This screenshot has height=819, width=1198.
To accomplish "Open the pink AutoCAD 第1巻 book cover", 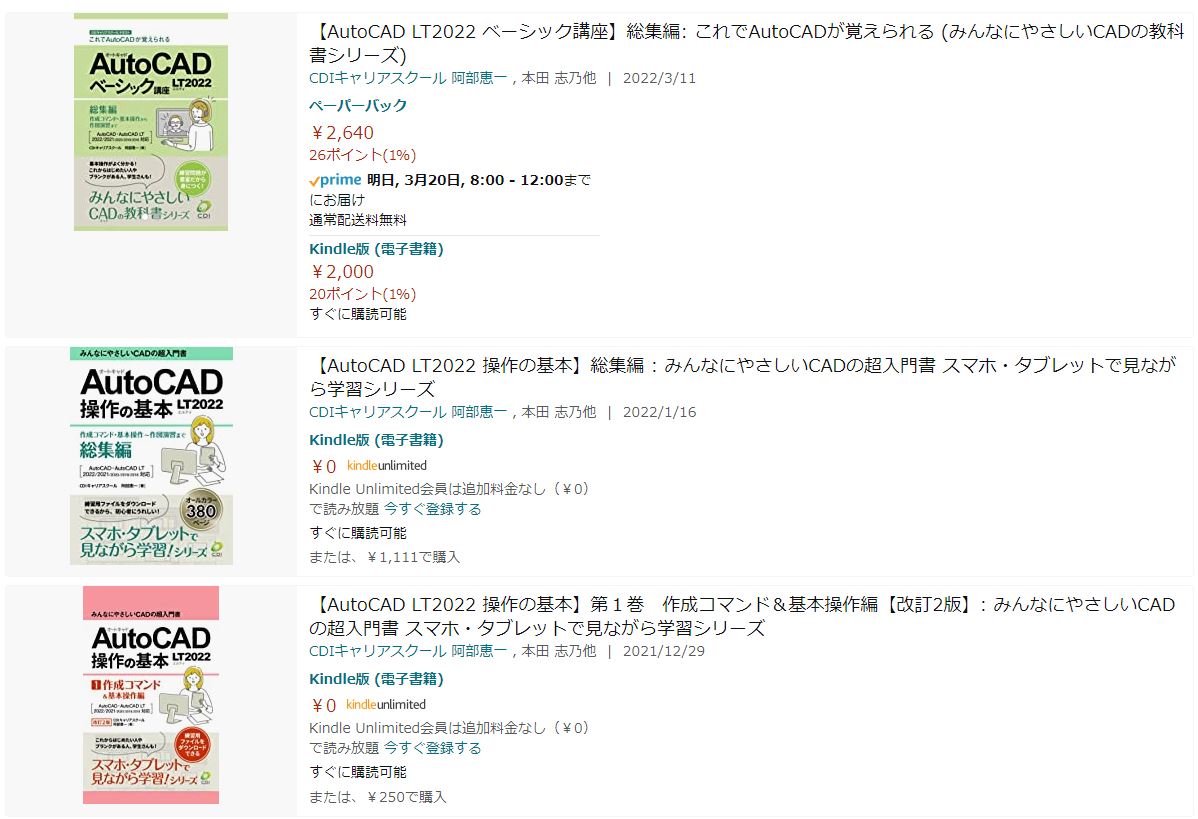I will pos(151,694).
